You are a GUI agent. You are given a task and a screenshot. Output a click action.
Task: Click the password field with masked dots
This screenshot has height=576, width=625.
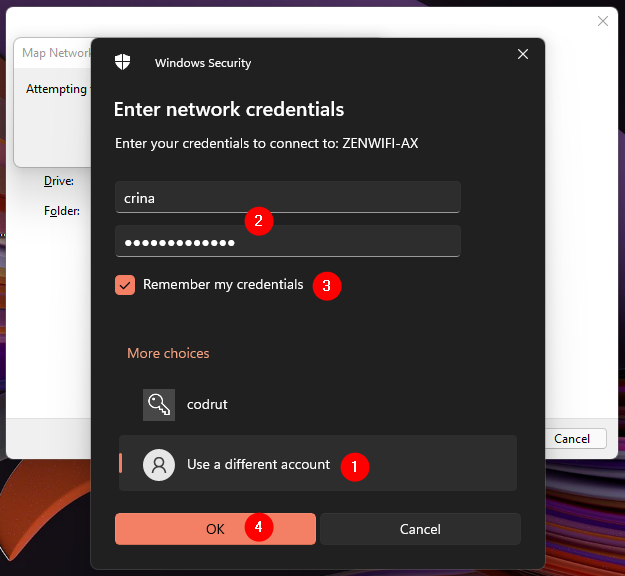click(x=288, y=242)
